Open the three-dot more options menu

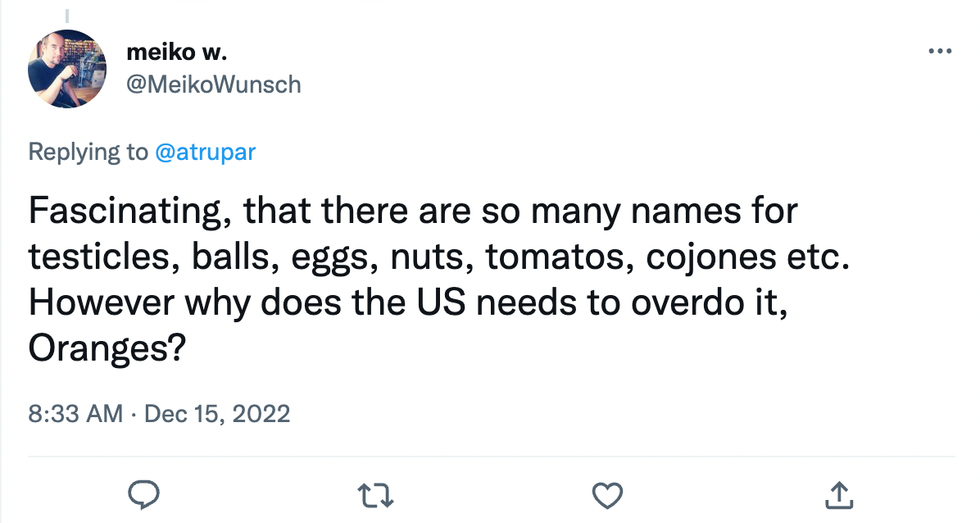coord(940,51)
